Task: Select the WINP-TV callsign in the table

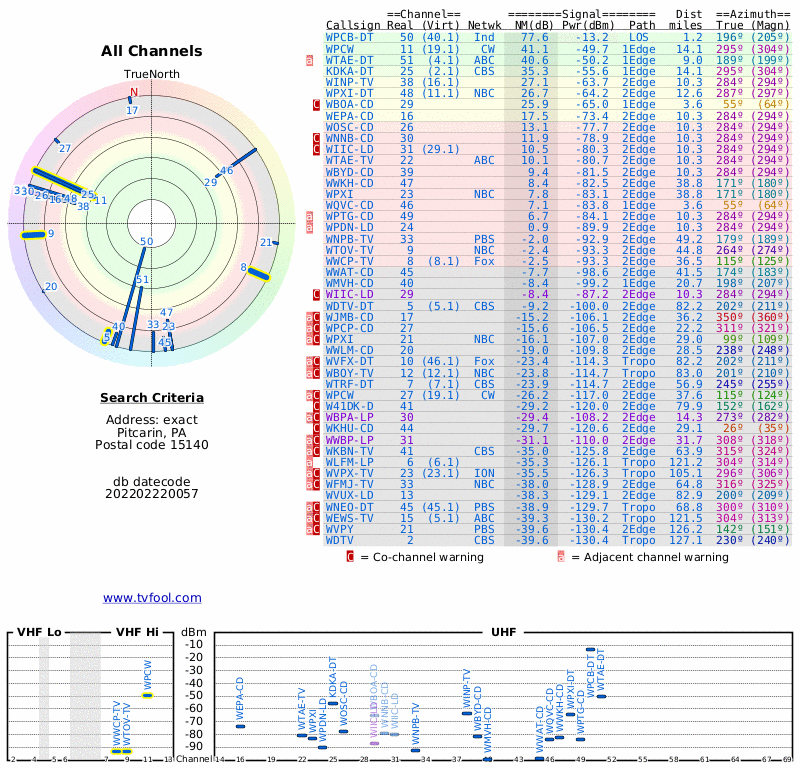Action: click(x=349, y=82)
